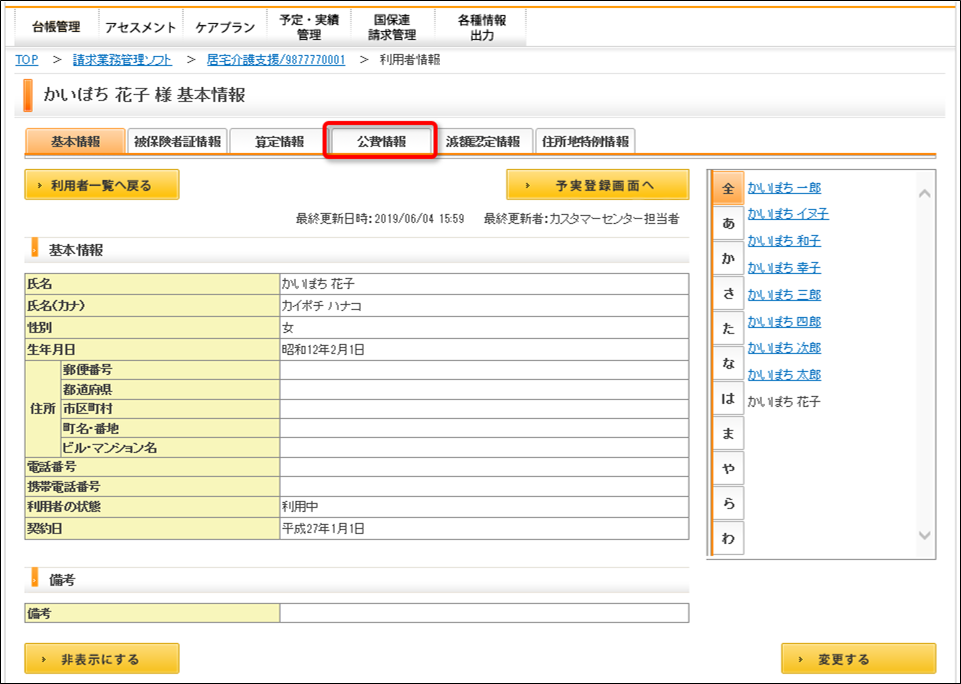Select the や index filter
Screen dimensions: 961x684
tap(728, 468)
